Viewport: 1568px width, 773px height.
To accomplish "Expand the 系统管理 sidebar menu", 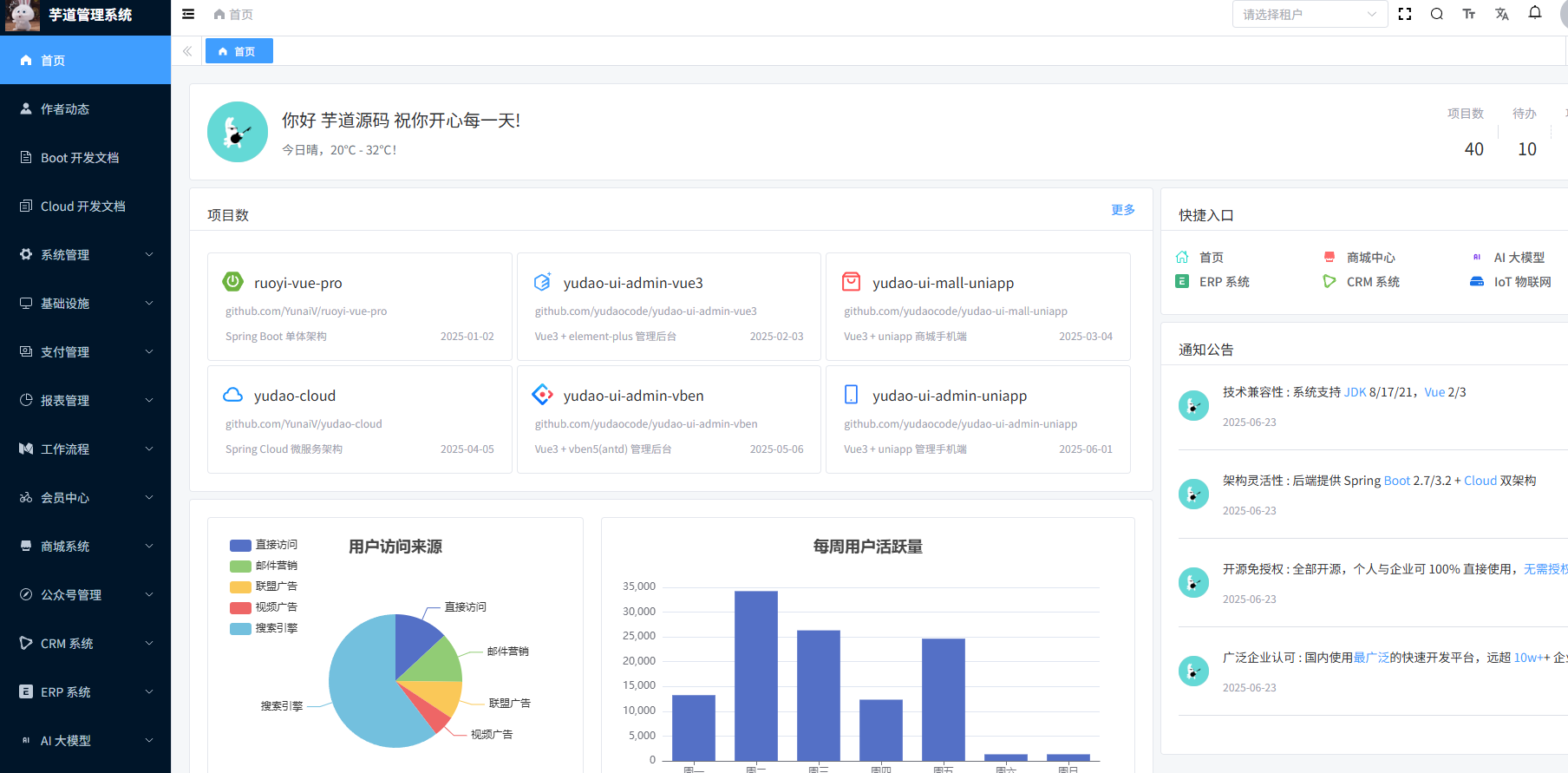I will click(x=85, y=254).
